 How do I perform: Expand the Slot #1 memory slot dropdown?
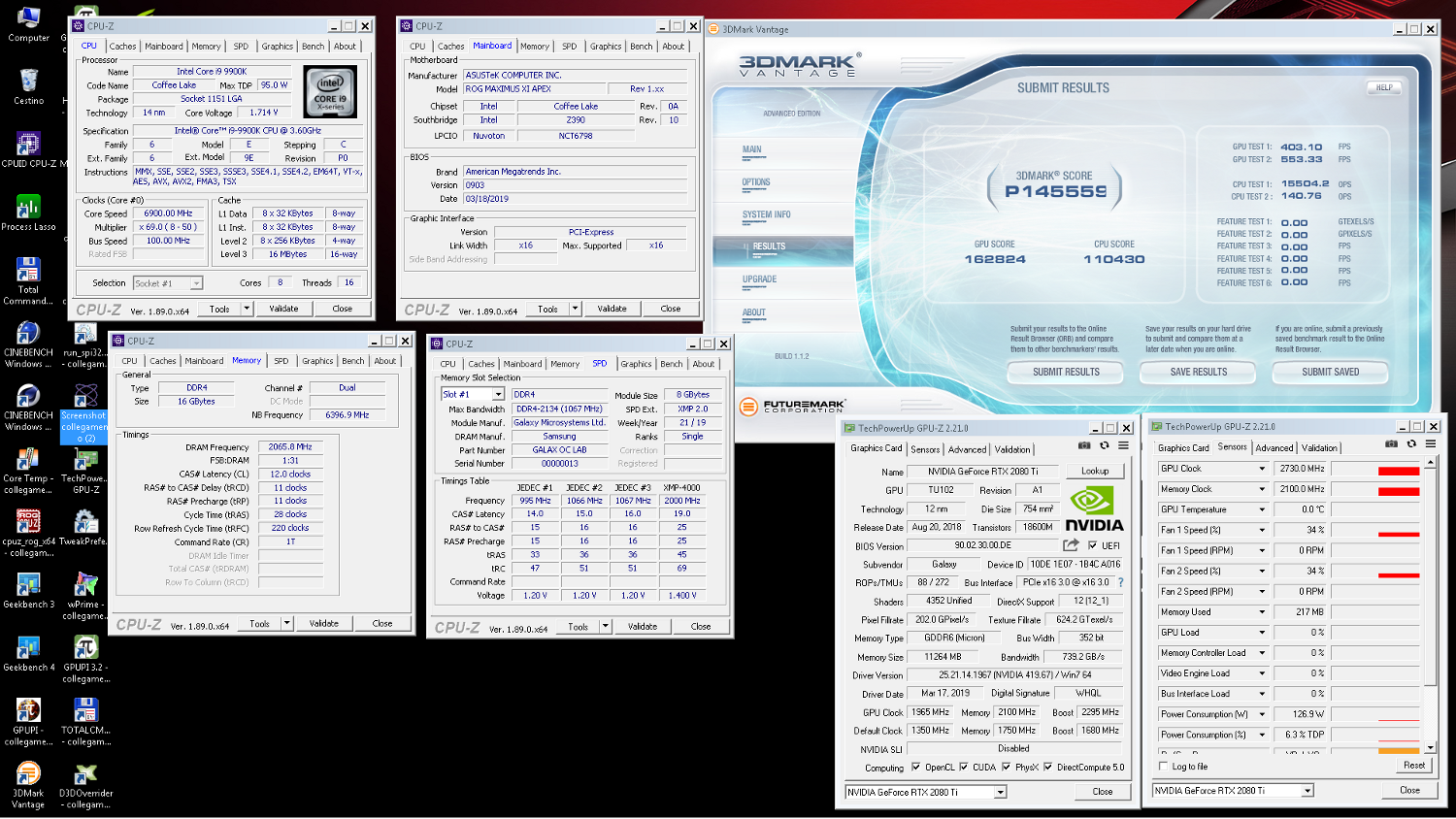(x=498, y=394)
